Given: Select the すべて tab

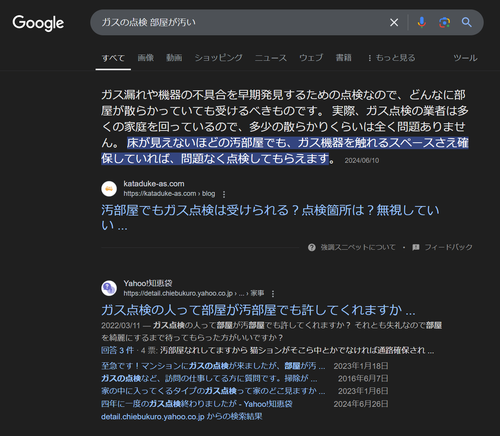Looking at the screenshot, I should (x=113, y=58).
